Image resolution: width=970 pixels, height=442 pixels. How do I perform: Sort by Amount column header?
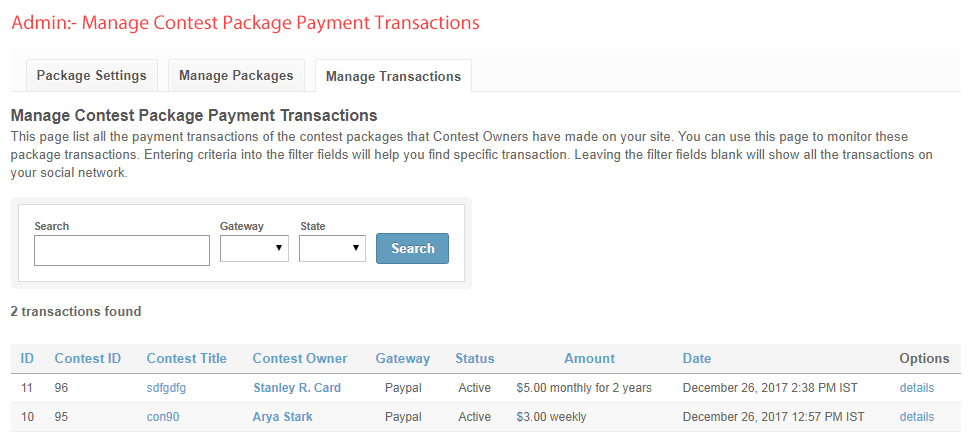coord(589,358)
